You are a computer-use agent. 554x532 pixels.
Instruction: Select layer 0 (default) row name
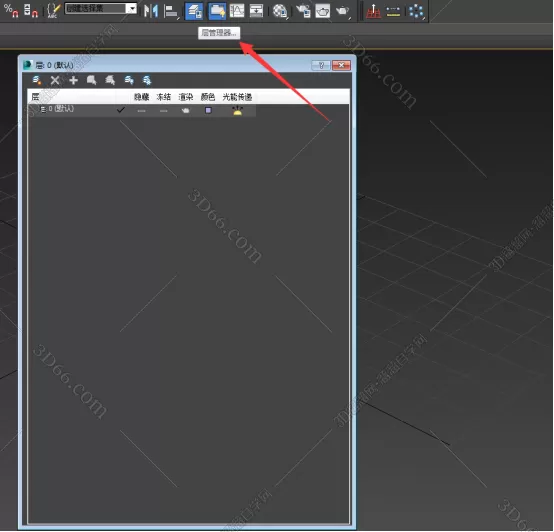pos(61,108)
